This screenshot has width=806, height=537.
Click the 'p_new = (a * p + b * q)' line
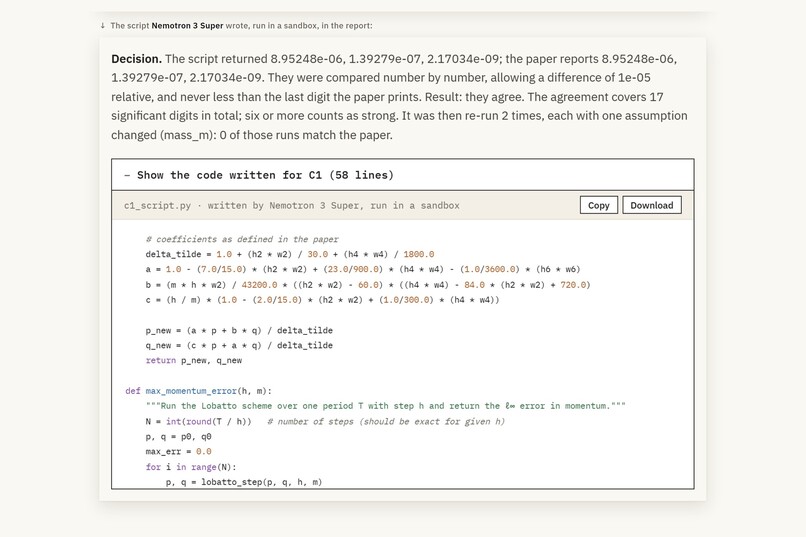point(239,330)
